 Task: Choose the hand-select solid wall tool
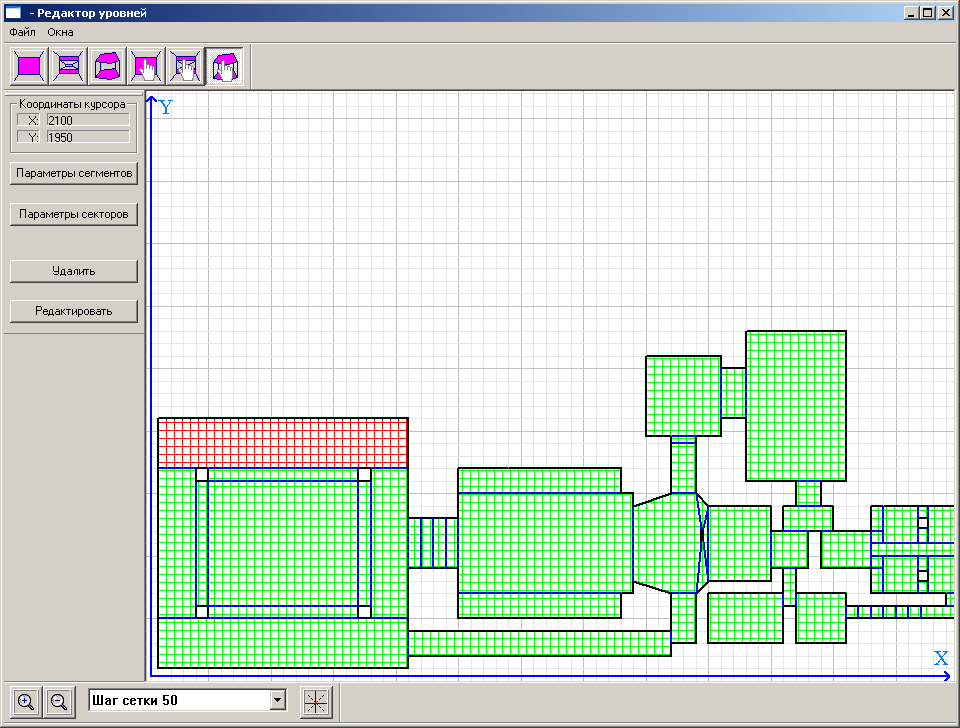[147, 66]
